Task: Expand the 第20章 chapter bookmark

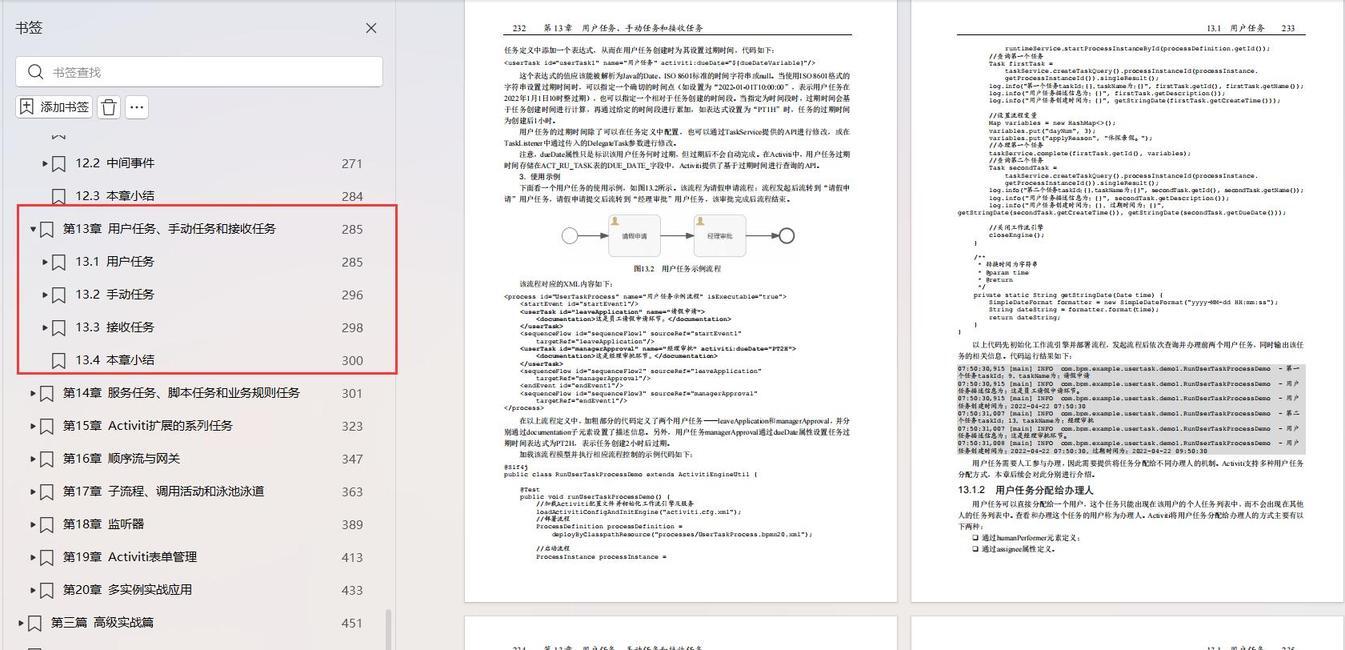Action: tap(33, 590)
